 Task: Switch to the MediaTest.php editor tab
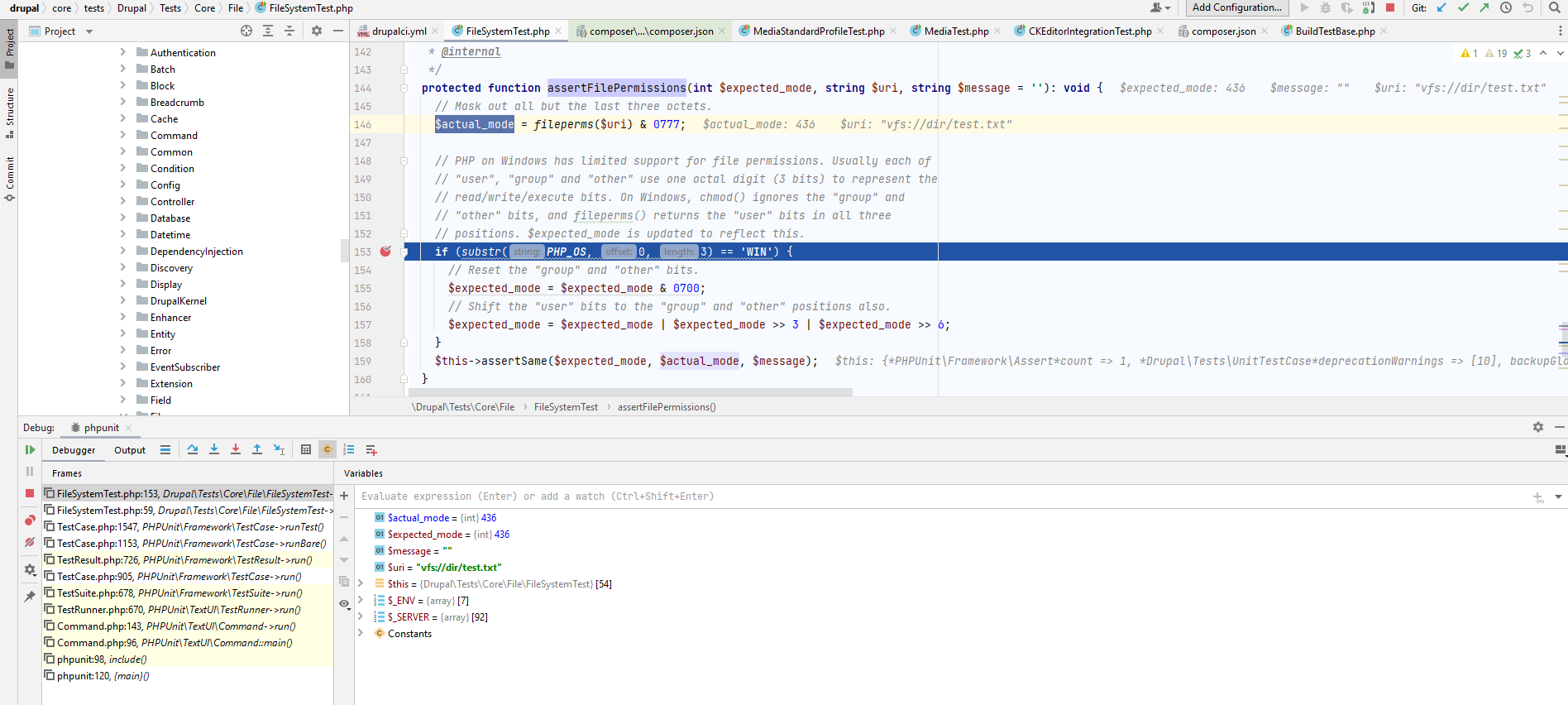click(x=955, y=31)
